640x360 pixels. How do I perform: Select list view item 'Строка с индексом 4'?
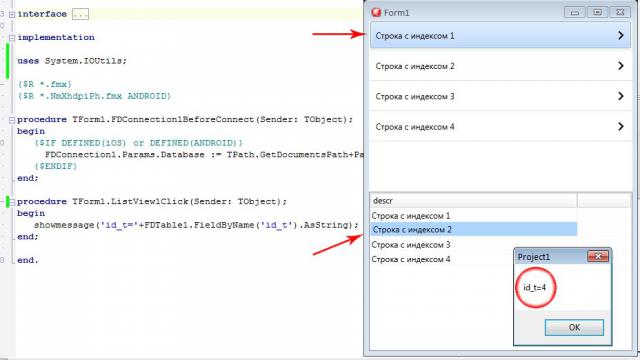pos(500,127)
